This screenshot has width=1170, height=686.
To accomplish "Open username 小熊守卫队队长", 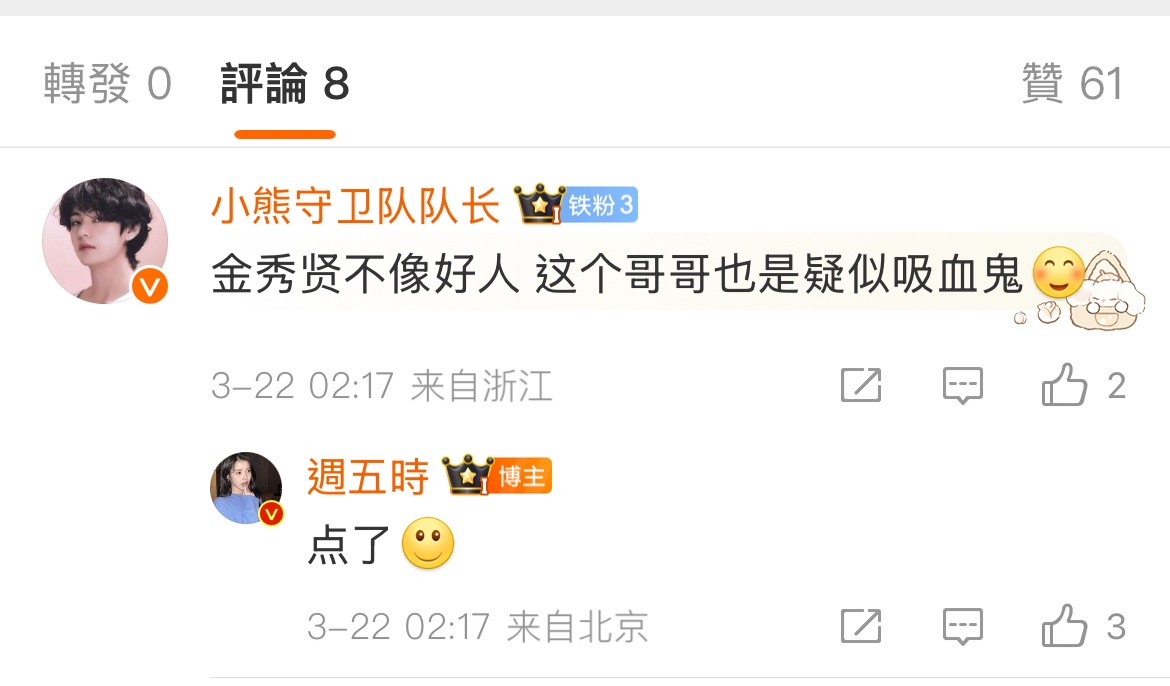I will click(355, 205).
